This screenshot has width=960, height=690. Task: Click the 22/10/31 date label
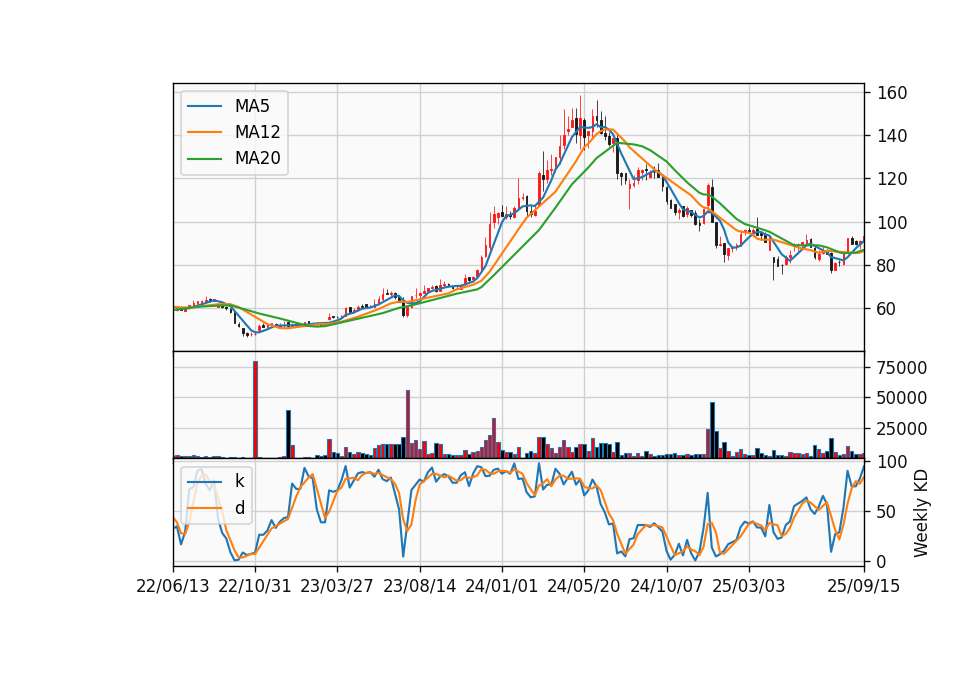(x=255, y=586)
